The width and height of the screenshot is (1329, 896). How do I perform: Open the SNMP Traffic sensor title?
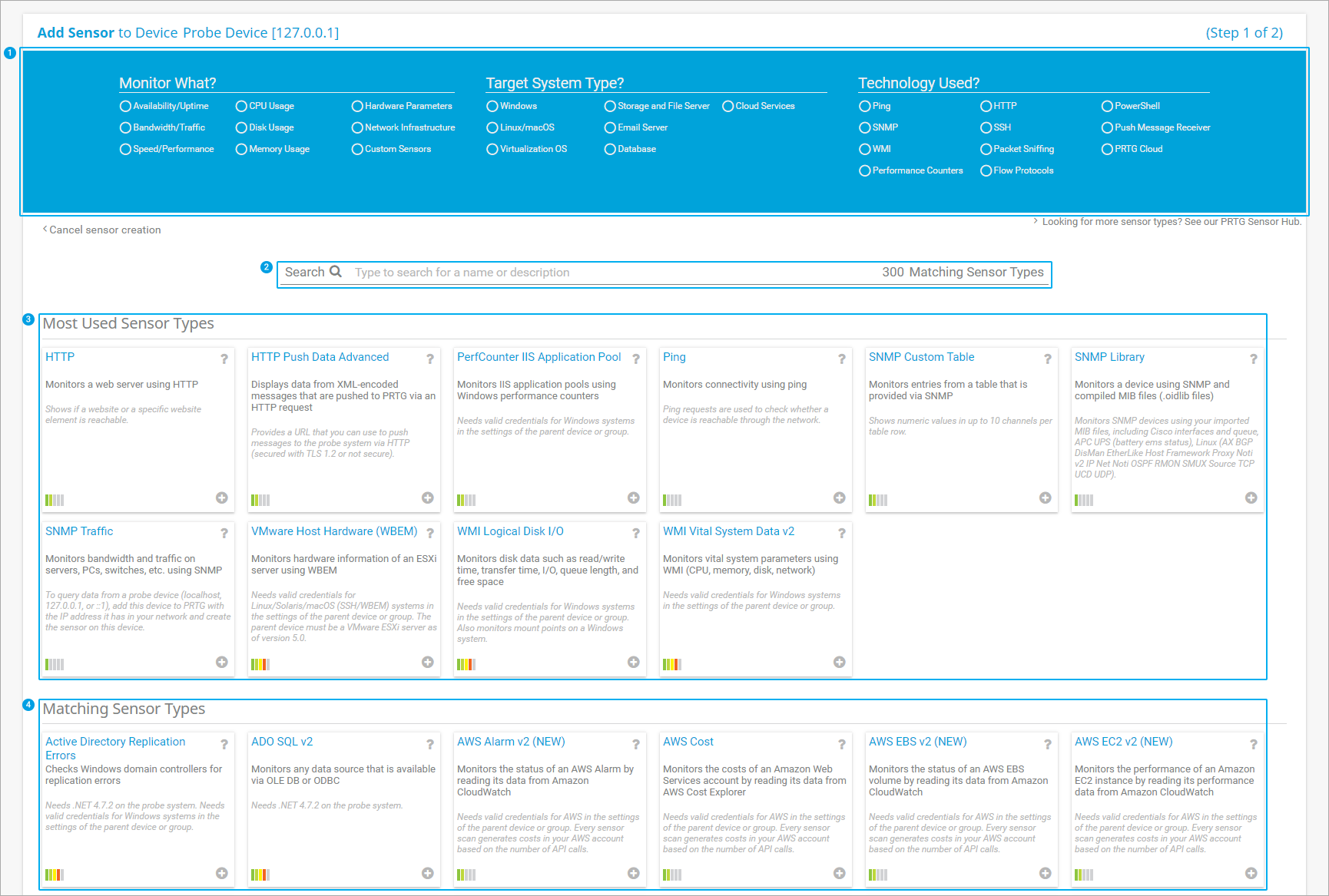79,531
